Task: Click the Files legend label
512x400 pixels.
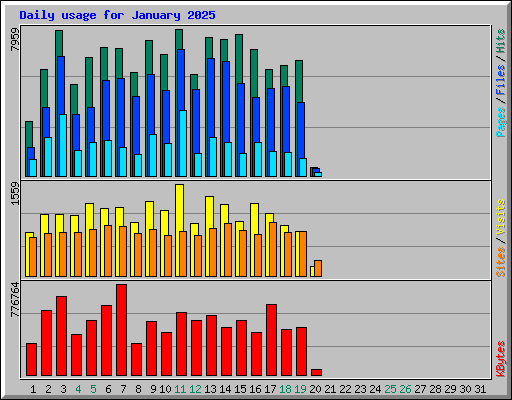Action: (x=500, y=79)
